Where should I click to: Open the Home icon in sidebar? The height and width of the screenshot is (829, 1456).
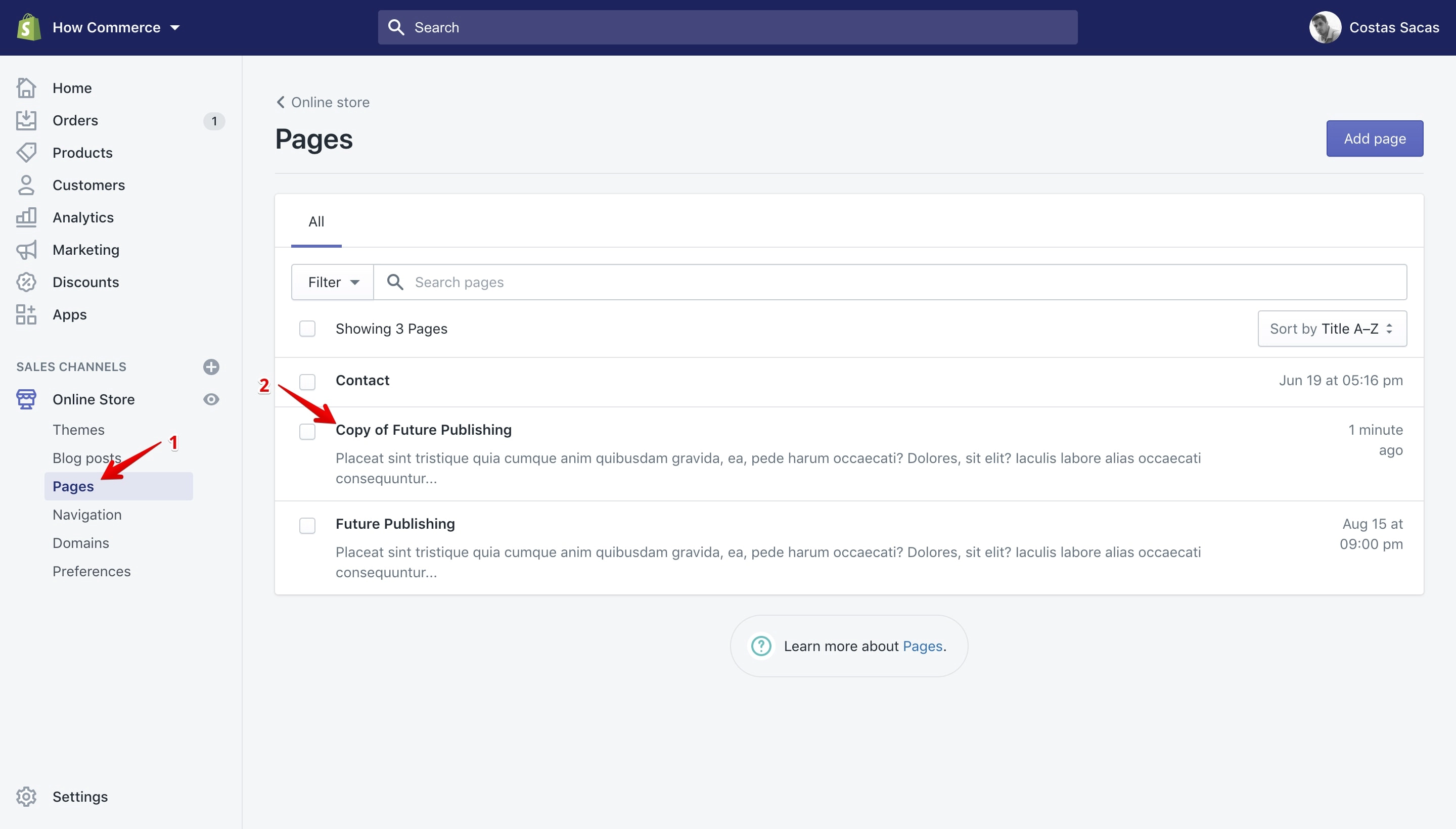(x=26, y=87)
